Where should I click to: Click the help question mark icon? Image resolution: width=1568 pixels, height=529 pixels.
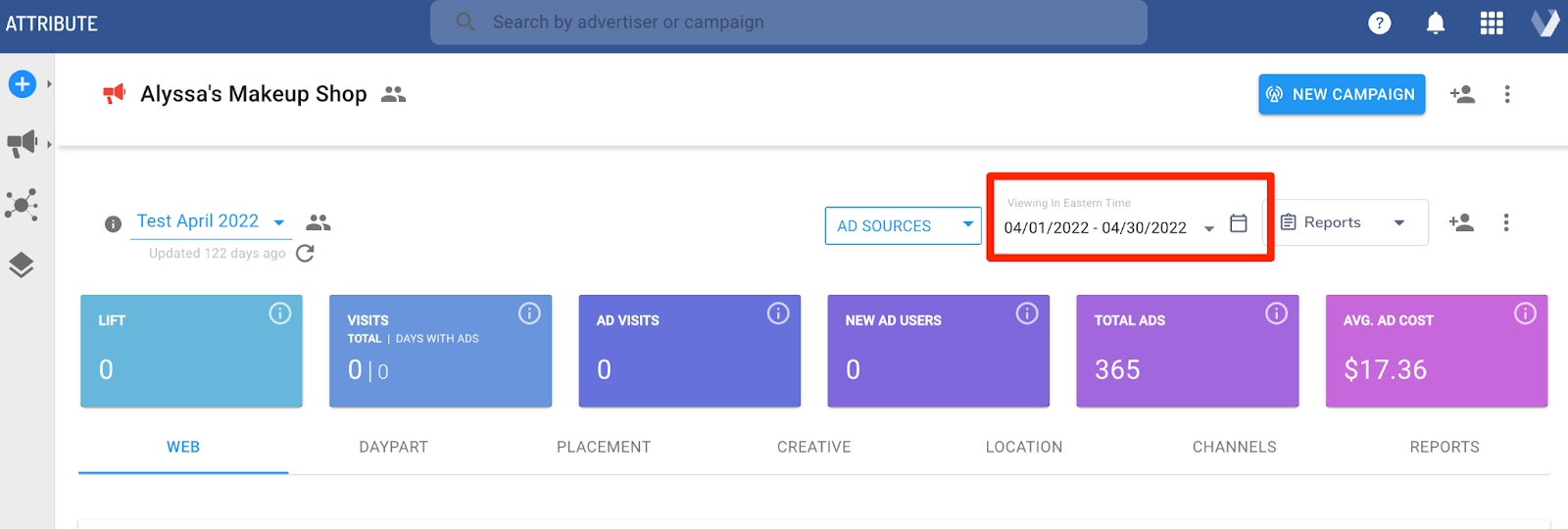coord(1379,23)
